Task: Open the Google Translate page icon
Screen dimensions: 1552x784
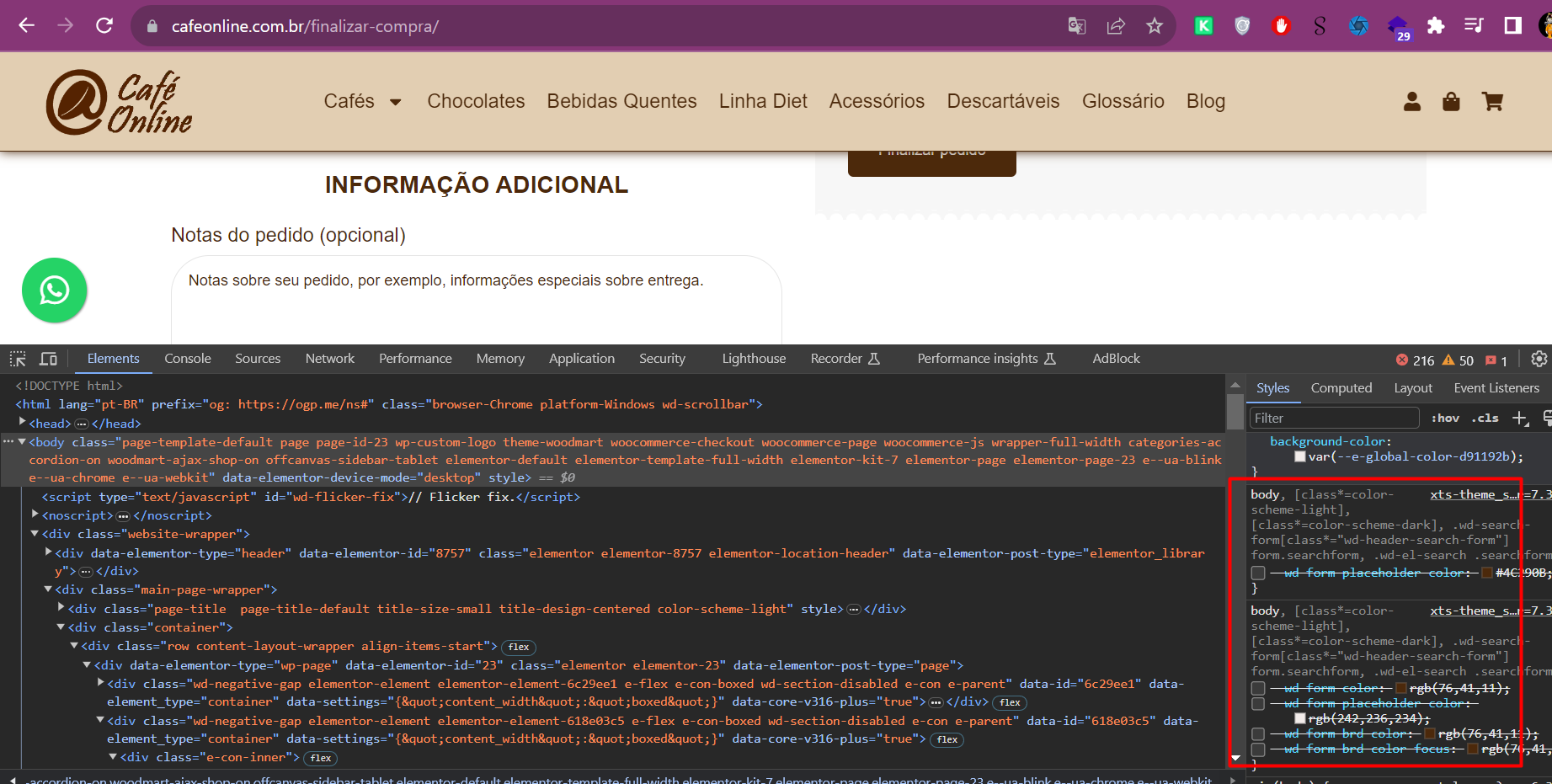Action: (x=1077, y=26)
